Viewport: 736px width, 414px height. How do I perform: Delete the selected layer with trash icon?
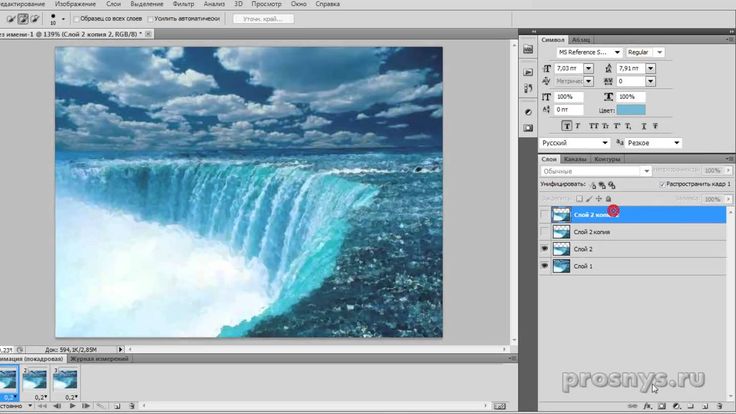point(720,406)
